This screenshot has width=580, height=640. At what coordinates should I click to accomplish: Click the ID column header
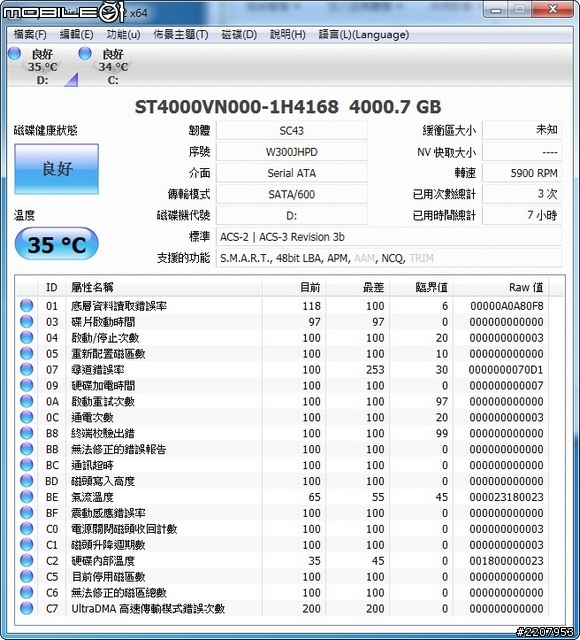click(51, 287)
